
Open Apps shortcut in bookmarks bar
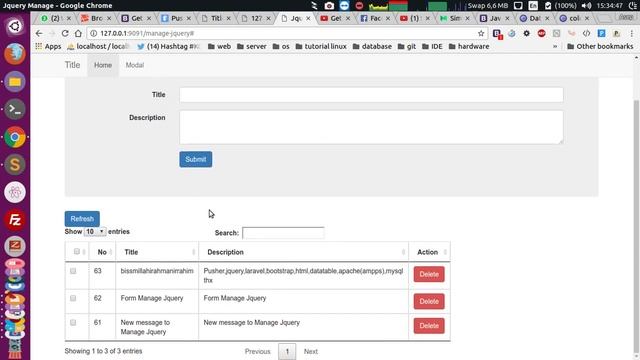click(x=48, y=47)
